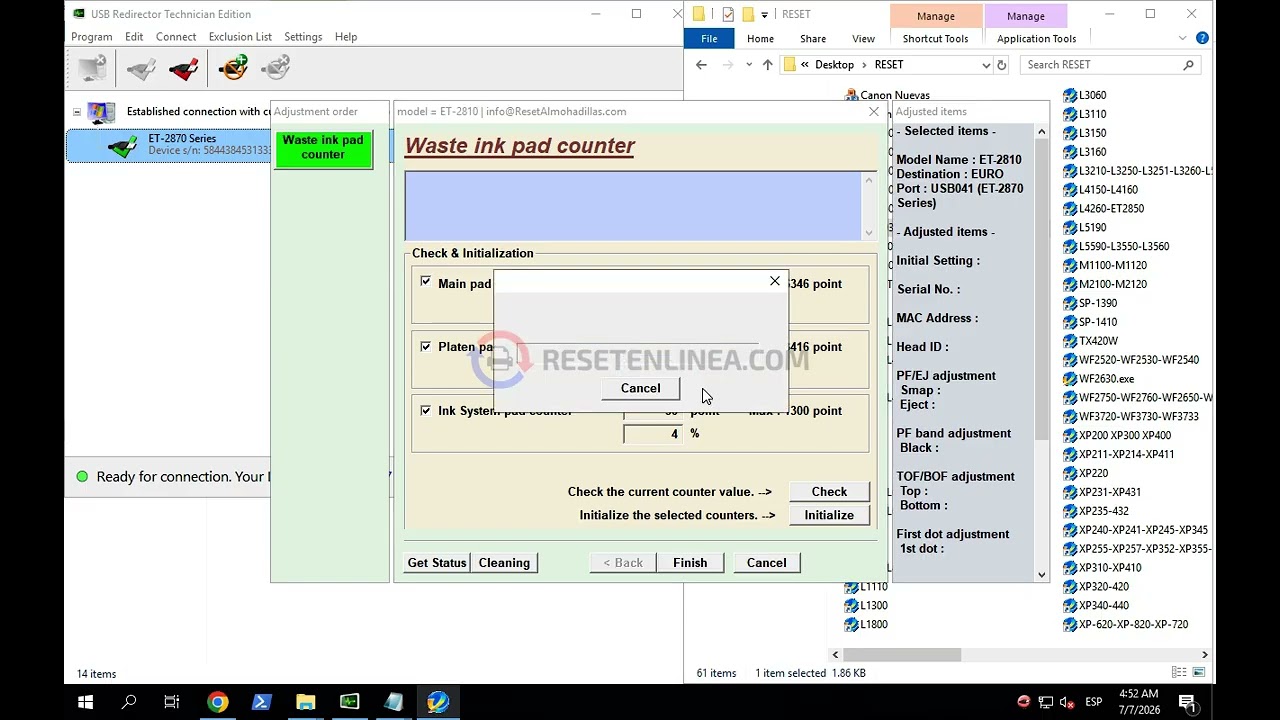Click the search magnifier in Explorer

coord(1188,65)
